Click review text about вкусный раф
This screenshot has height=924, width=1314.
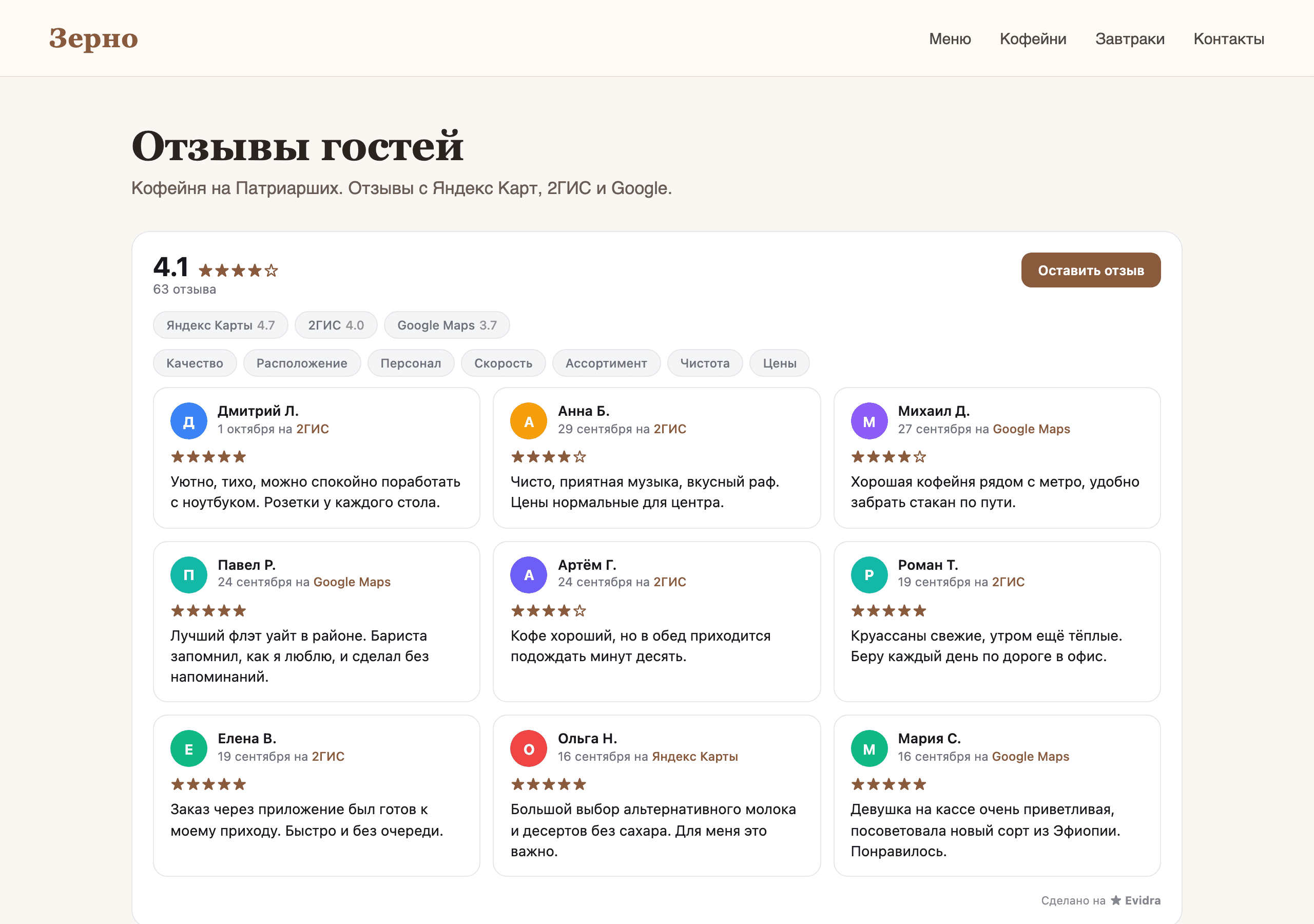coord(644,492)
